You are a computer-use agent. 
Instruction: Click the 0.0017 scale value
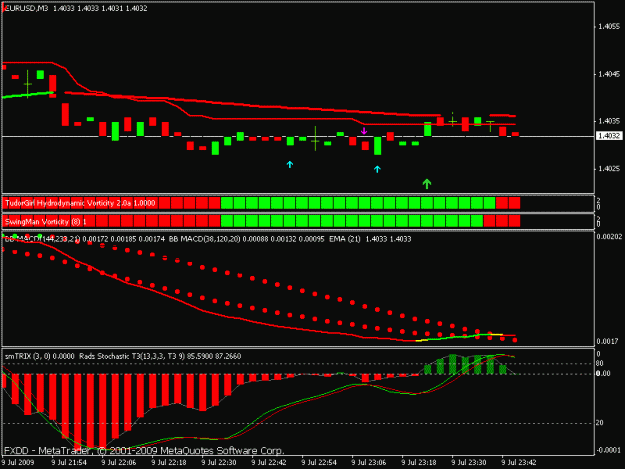(x=607, y=341)
